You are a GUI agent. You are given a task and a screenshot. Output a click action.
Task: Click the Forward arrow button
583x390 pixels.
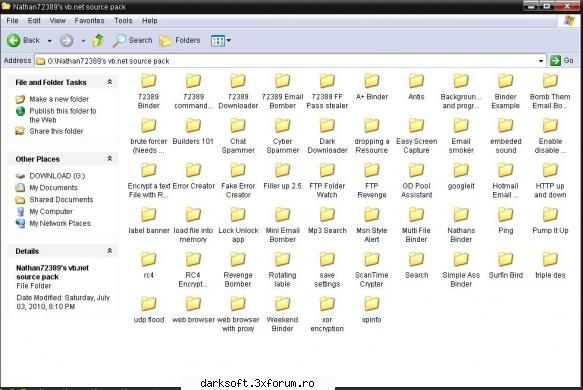click(x=67, y=40)
